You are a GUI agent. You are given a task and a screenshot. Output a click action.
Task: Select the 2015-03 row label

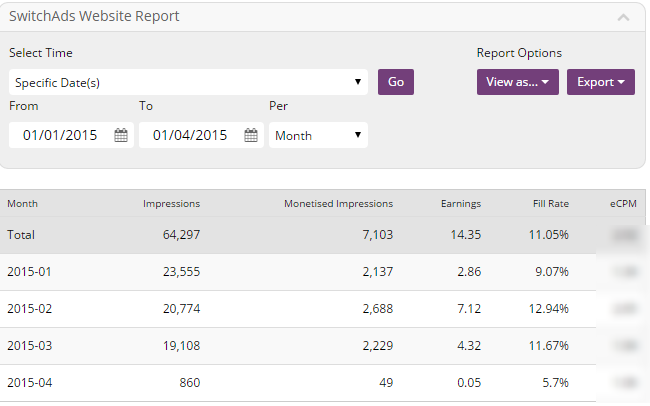(29, 345)
